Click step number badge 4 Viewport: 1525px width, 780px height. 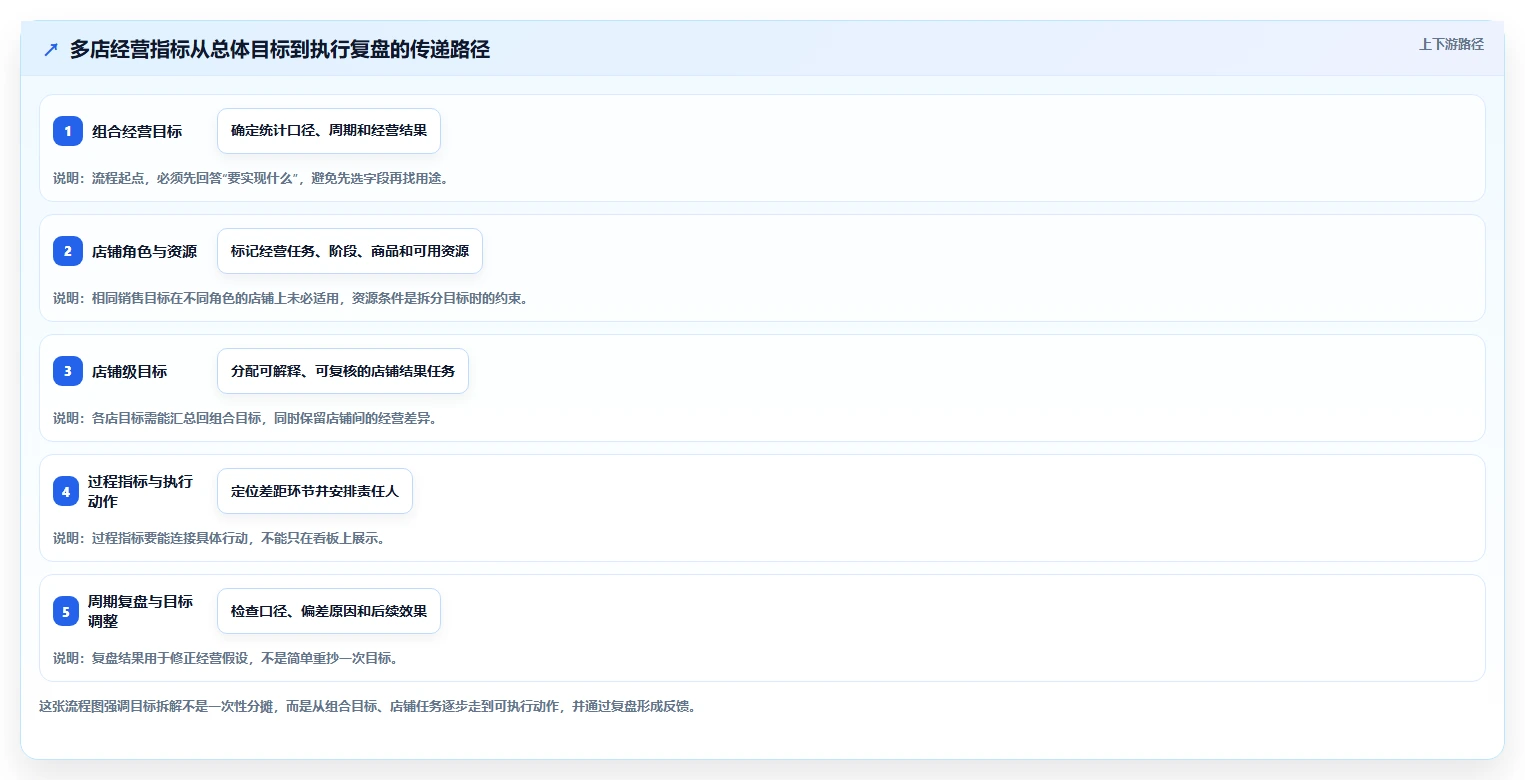tap(66, 491)
